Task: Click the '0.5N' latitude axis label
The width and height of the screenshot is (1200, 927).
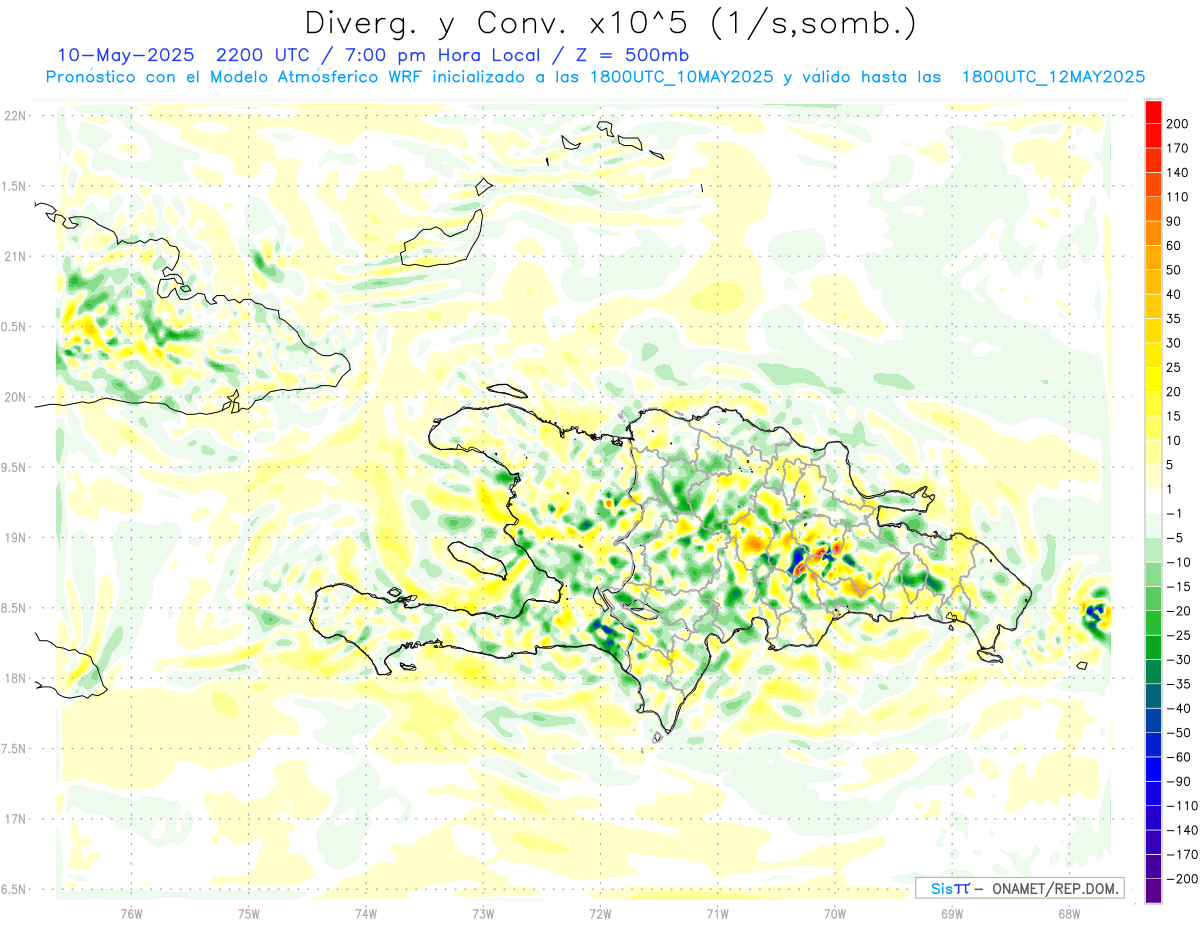Action: pyautogui.click(x=14, y=327)
